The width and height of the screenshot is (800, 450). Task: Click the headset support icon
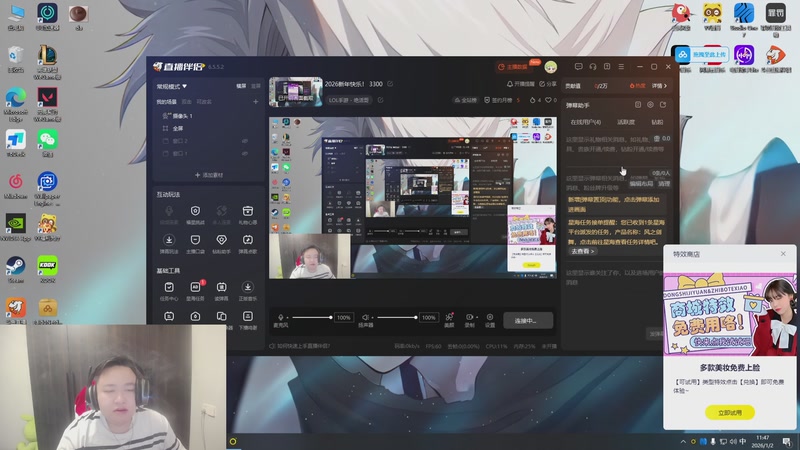(593, 66)
